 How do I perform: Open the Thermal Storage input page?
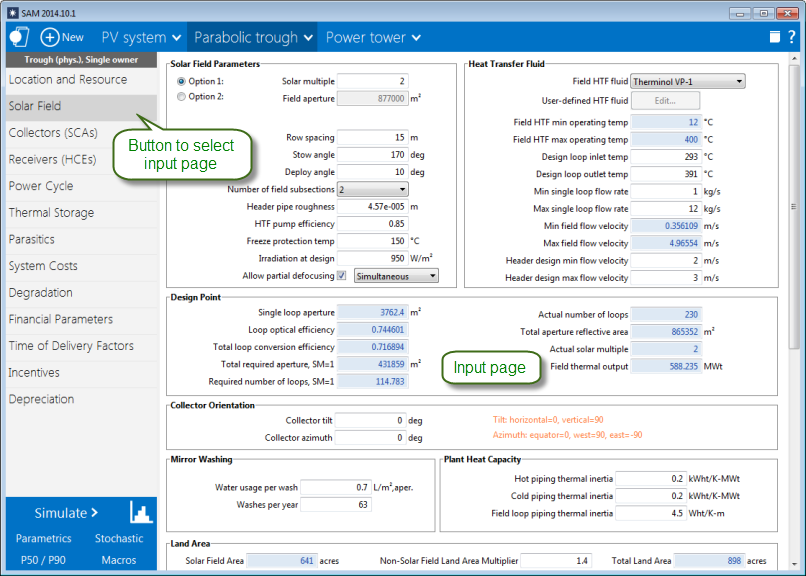click(52, 212)
